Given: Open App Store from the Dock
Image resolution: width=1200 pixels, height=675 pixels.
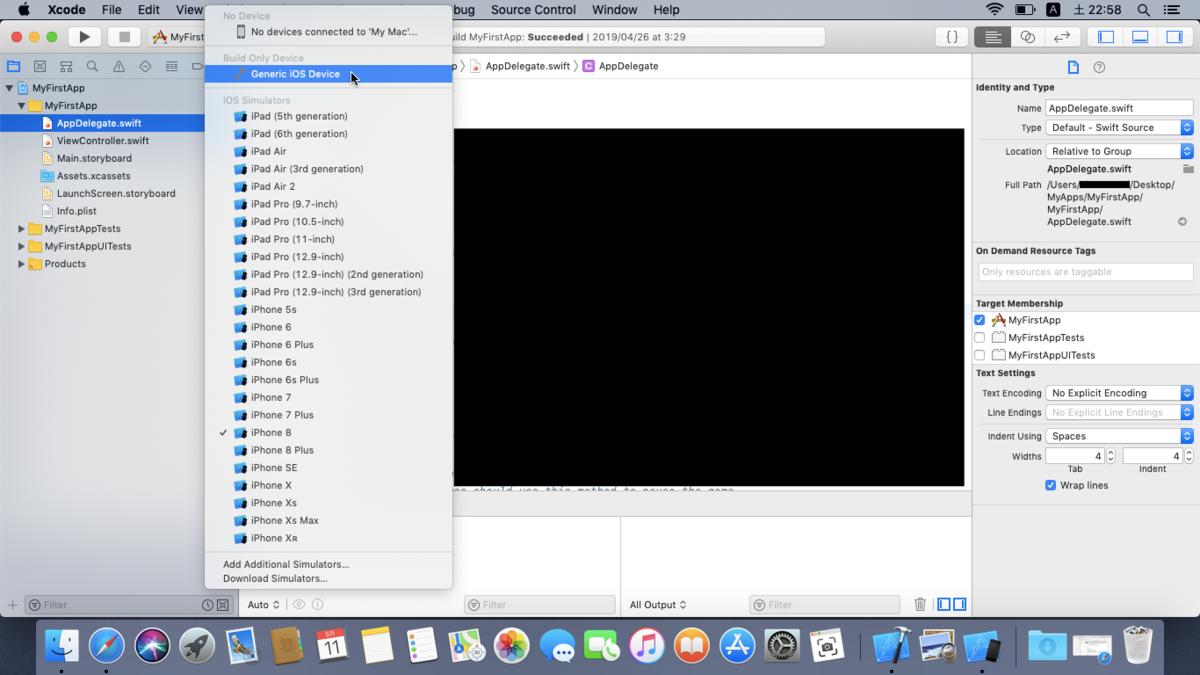Looking at the screenshot, I should [737, 646].
